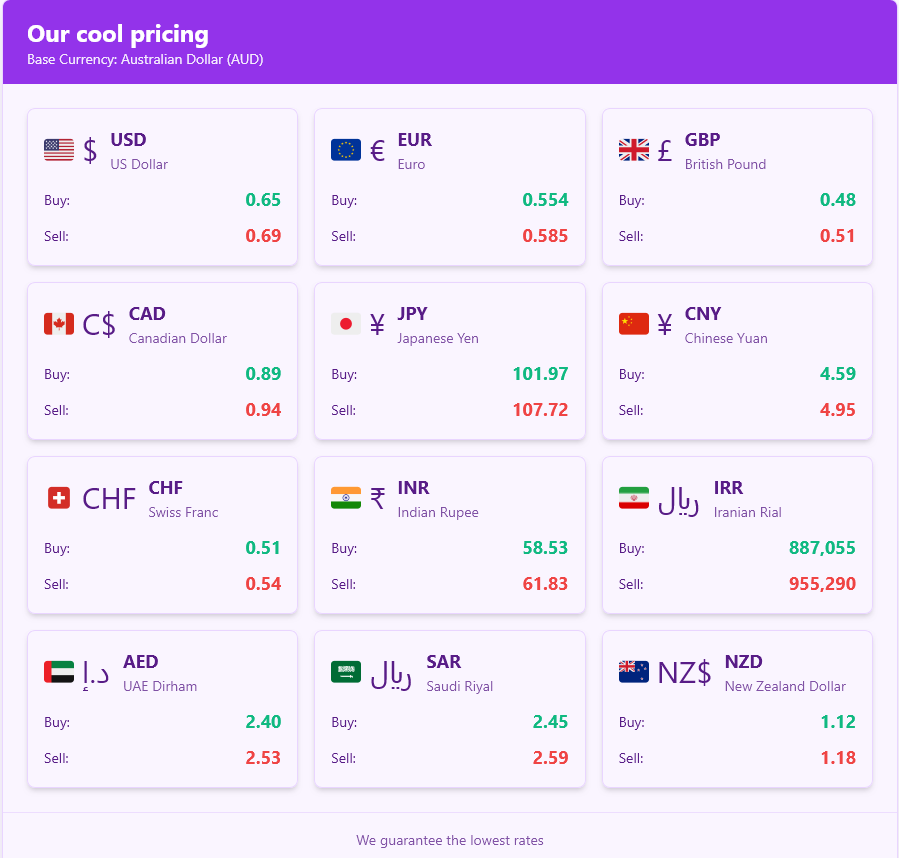Click the JPY buy rate 101.97
This screenshot has height=858, width=899.
[x=540, y=374]
